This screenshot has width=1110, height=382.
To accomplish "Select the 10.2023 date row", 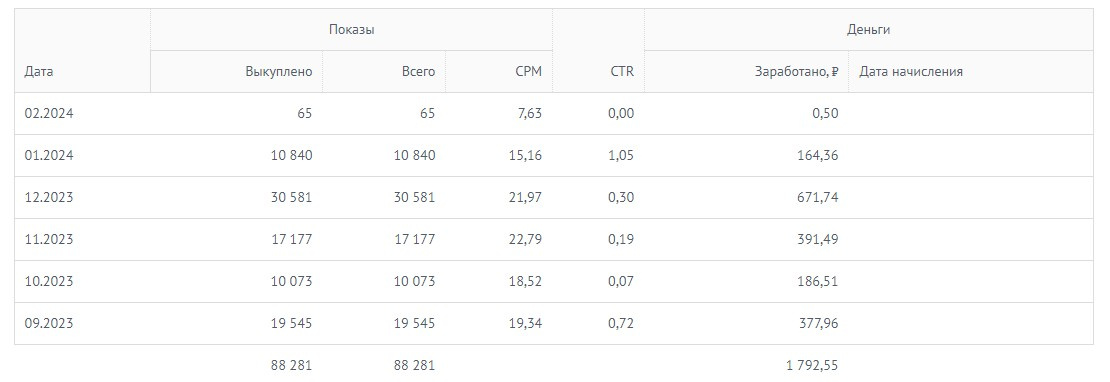I will (x=554, y=282).
